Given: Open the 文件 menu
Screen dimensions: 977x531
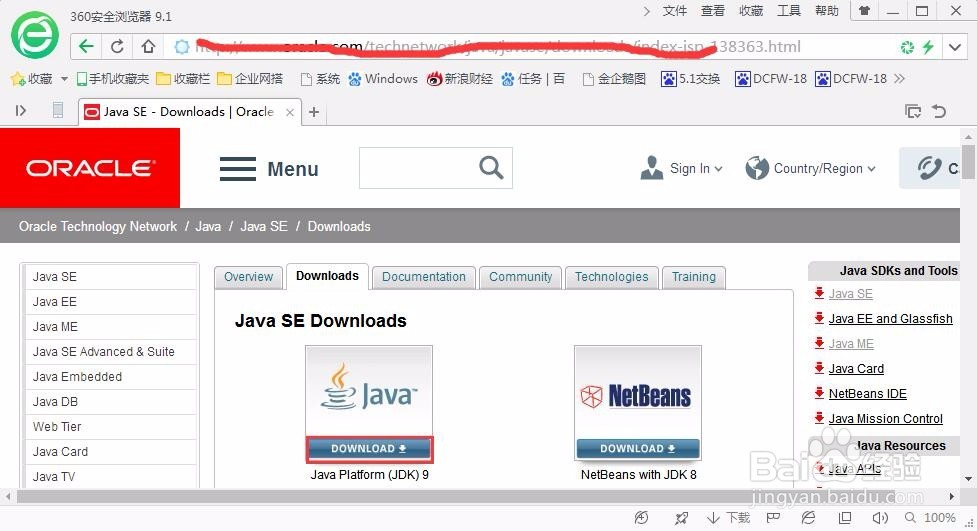Looking at the screenshot, I should (x=675, y=11).
